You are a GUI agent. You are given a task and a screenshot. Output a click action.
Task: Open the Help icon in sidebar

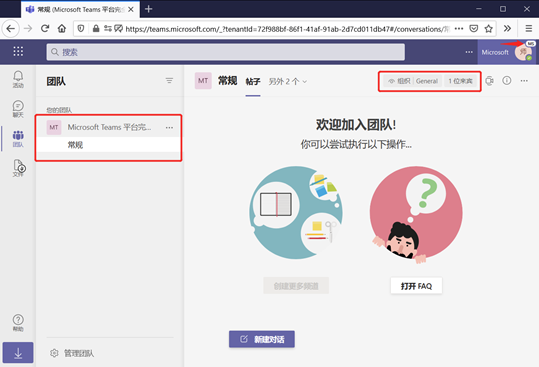click(18, 323)
